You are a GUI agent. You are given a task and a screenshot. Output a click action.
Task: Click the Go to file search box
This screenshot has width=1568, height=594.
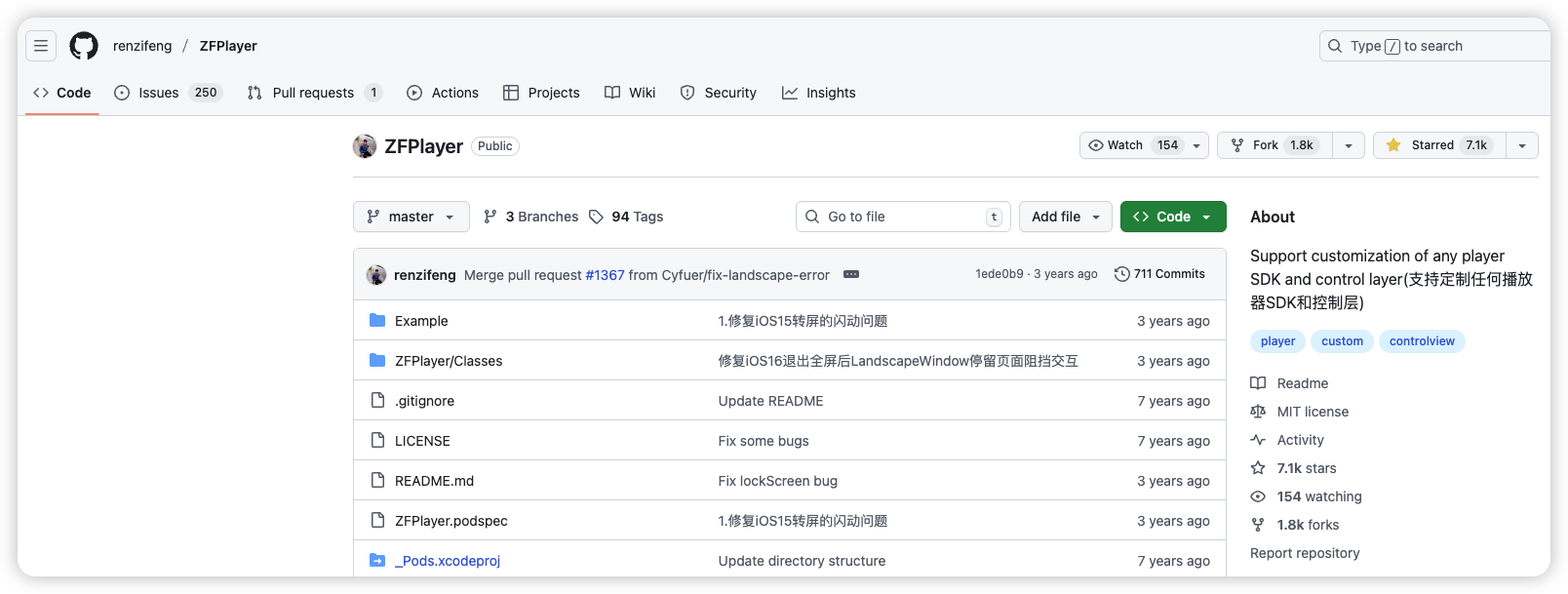coord(903,217)
